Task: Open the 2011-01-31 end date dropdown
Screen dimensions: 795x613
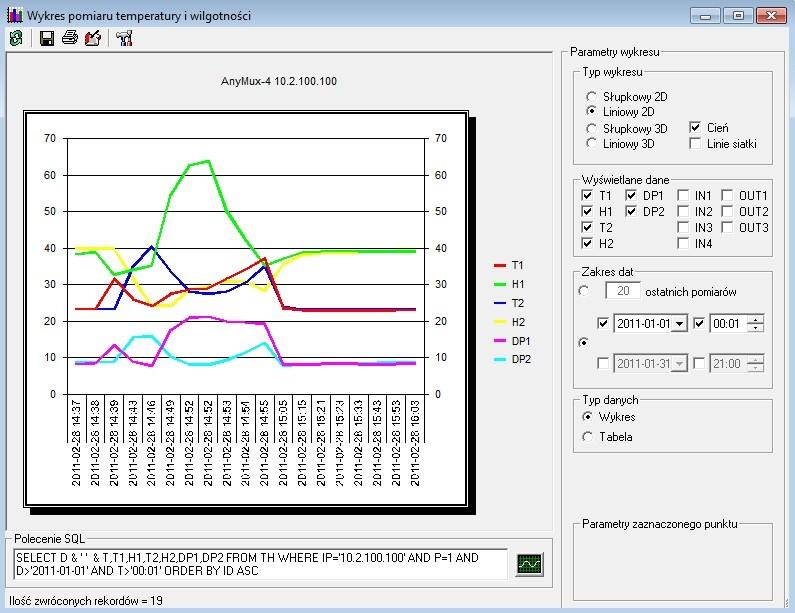Action: pos(679,364)
